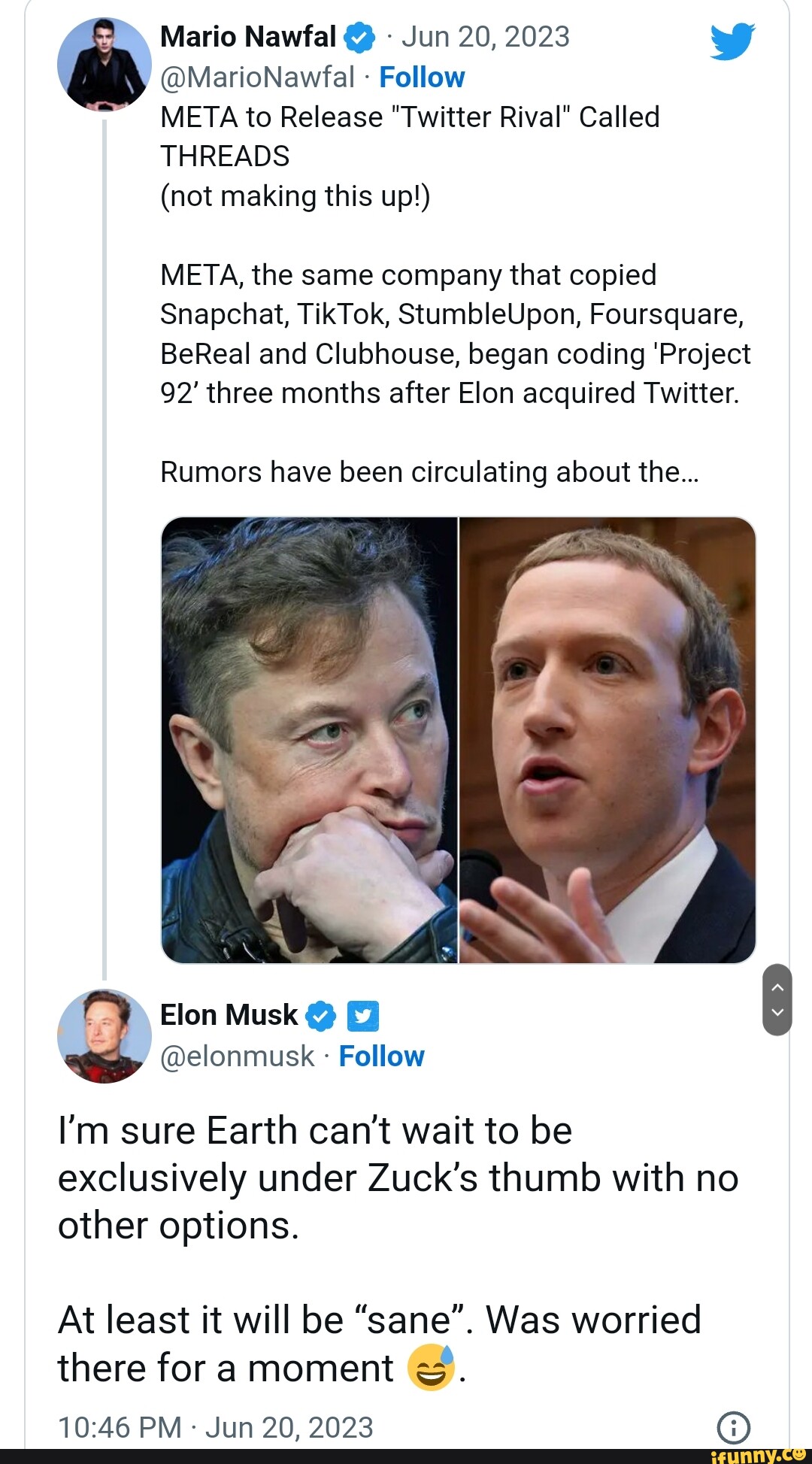
Task: Open the tweet info circle icon
Action: click(733, 1426)
